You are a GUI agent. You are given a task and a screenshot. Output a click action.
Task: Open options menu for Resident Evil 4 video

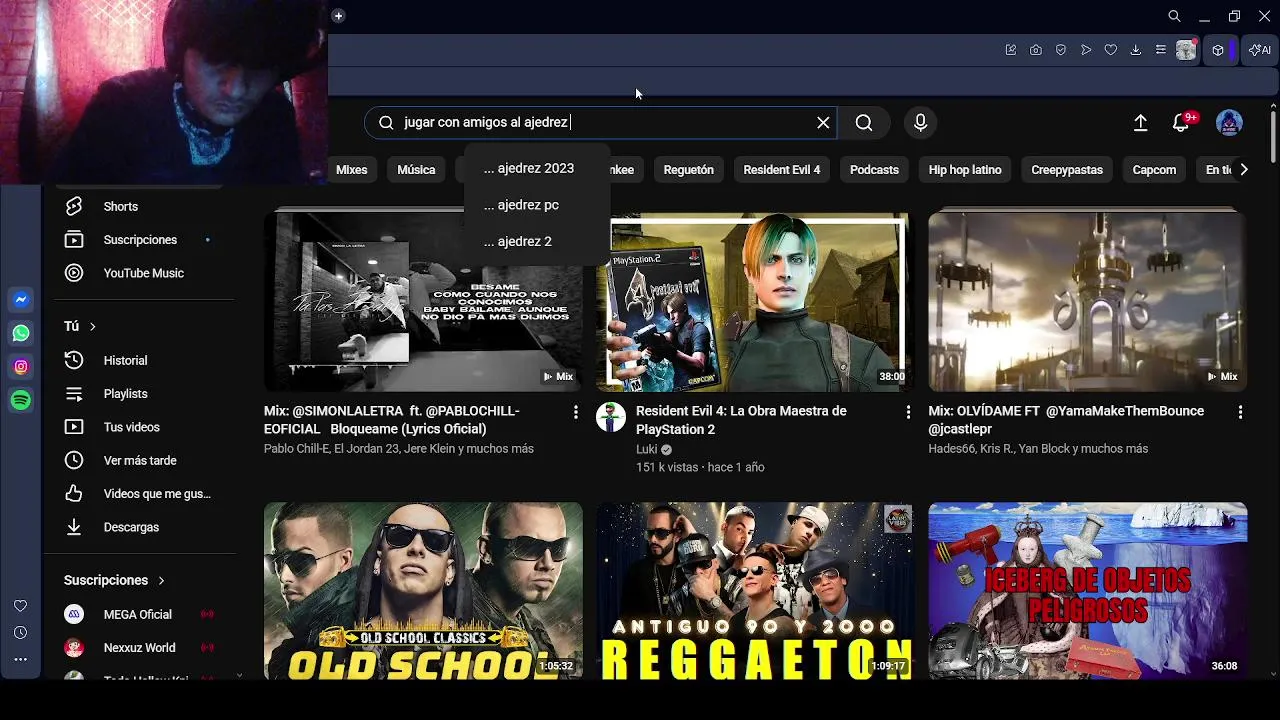pyautogui.click(x=908, y=412)
